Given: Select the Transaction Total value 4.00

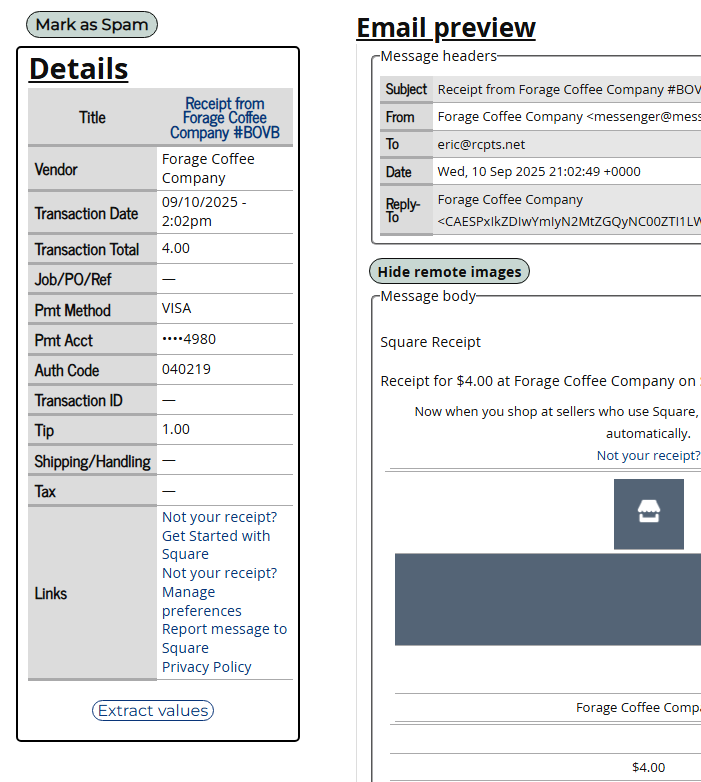Looking at the screenshot, I should click(176, 248).
